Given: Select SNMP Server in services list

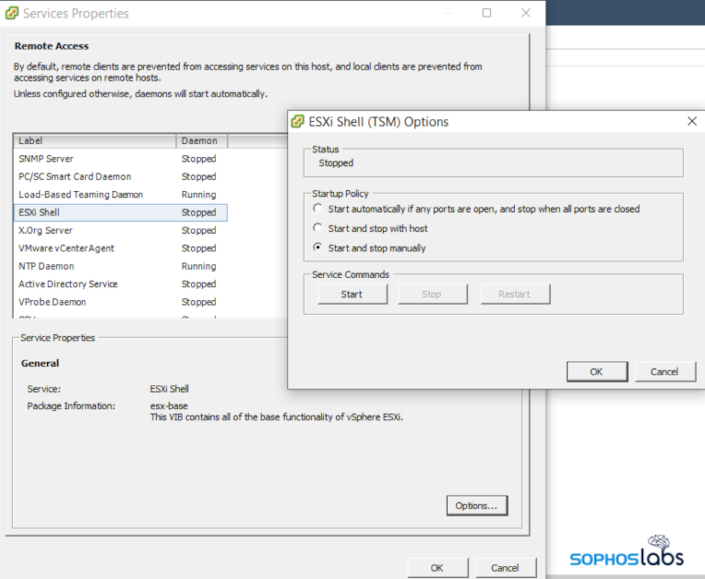Looking at the screenshot, I should [46, 159].
